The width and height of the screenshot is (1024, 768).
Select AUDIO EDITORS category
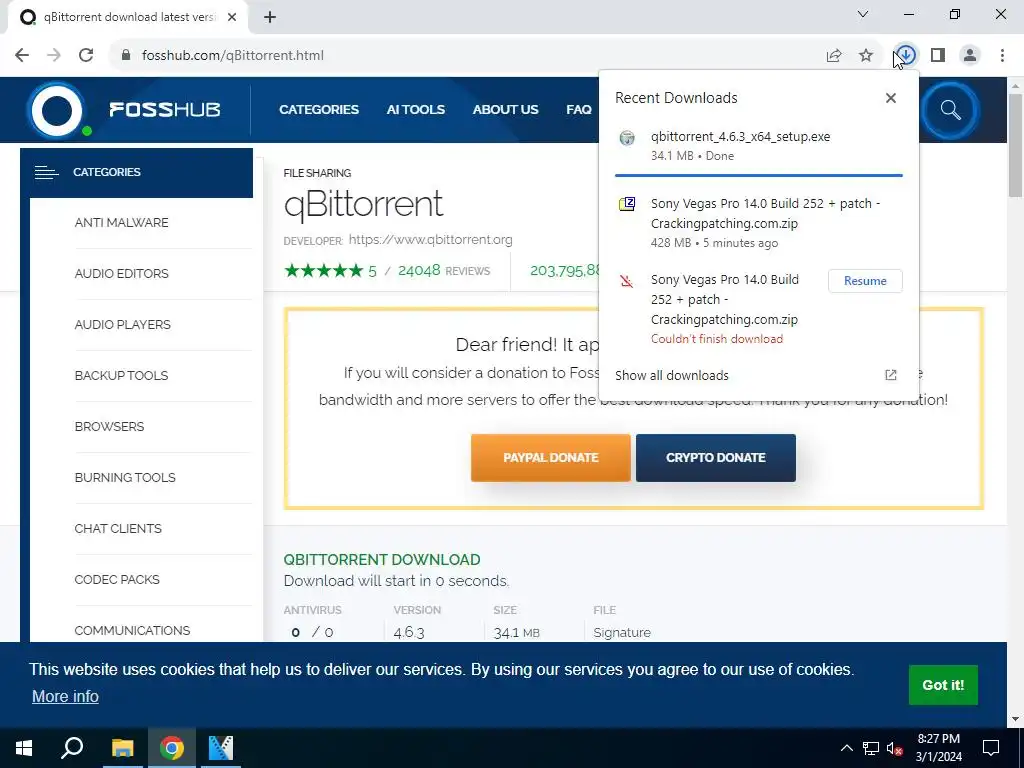[121, 274]
